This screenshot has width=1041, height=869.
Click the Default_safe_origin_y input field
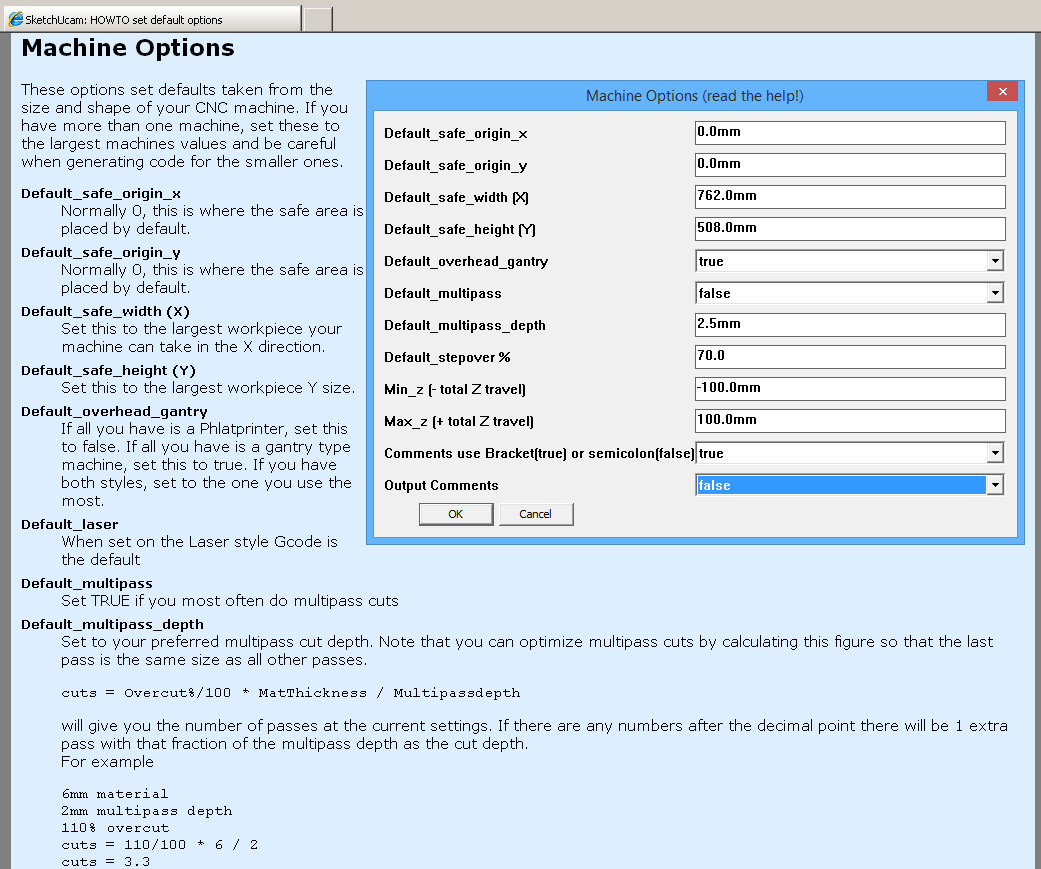point(849,165)
